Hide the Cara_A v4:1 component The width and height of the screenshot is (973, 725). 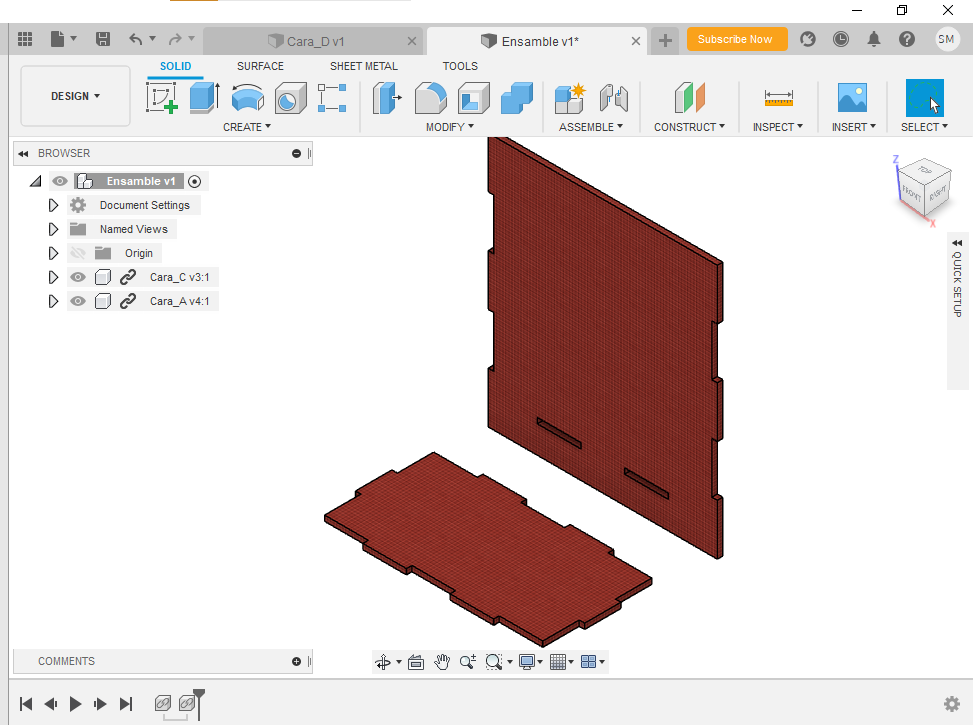(x=78, y=301)
